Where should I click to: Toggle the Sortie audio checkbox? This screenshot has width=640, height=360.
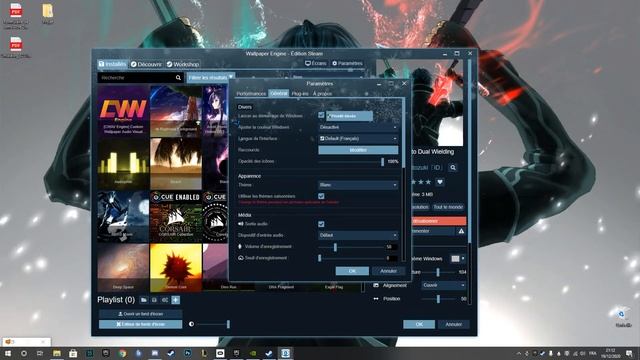(x=321, y=224)
